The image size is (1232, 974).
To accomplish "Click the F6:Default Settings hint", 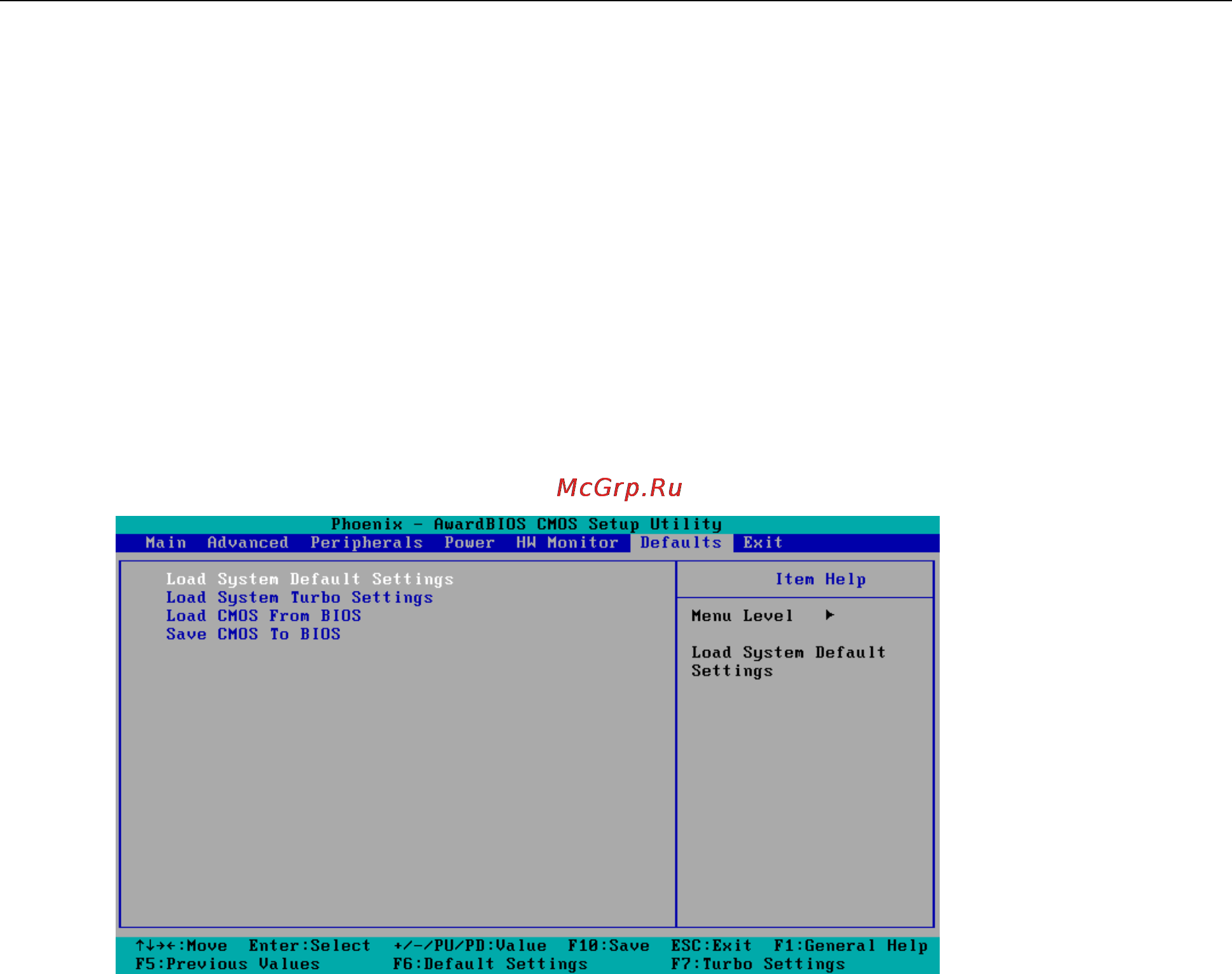I will click(490, 964).
